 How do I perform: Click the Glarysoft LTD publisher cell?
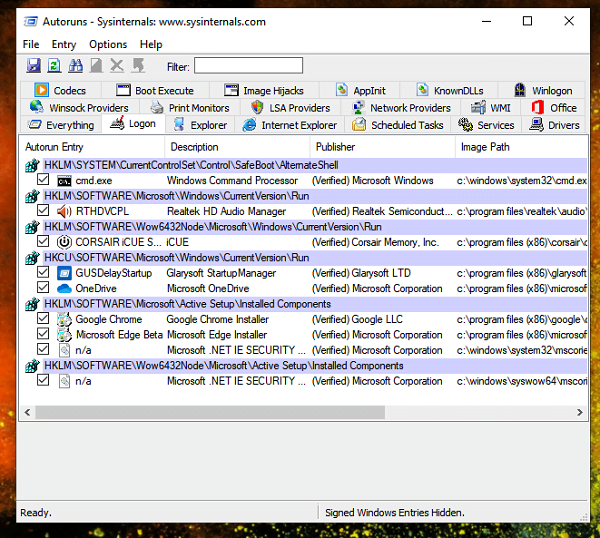point(361,273)
